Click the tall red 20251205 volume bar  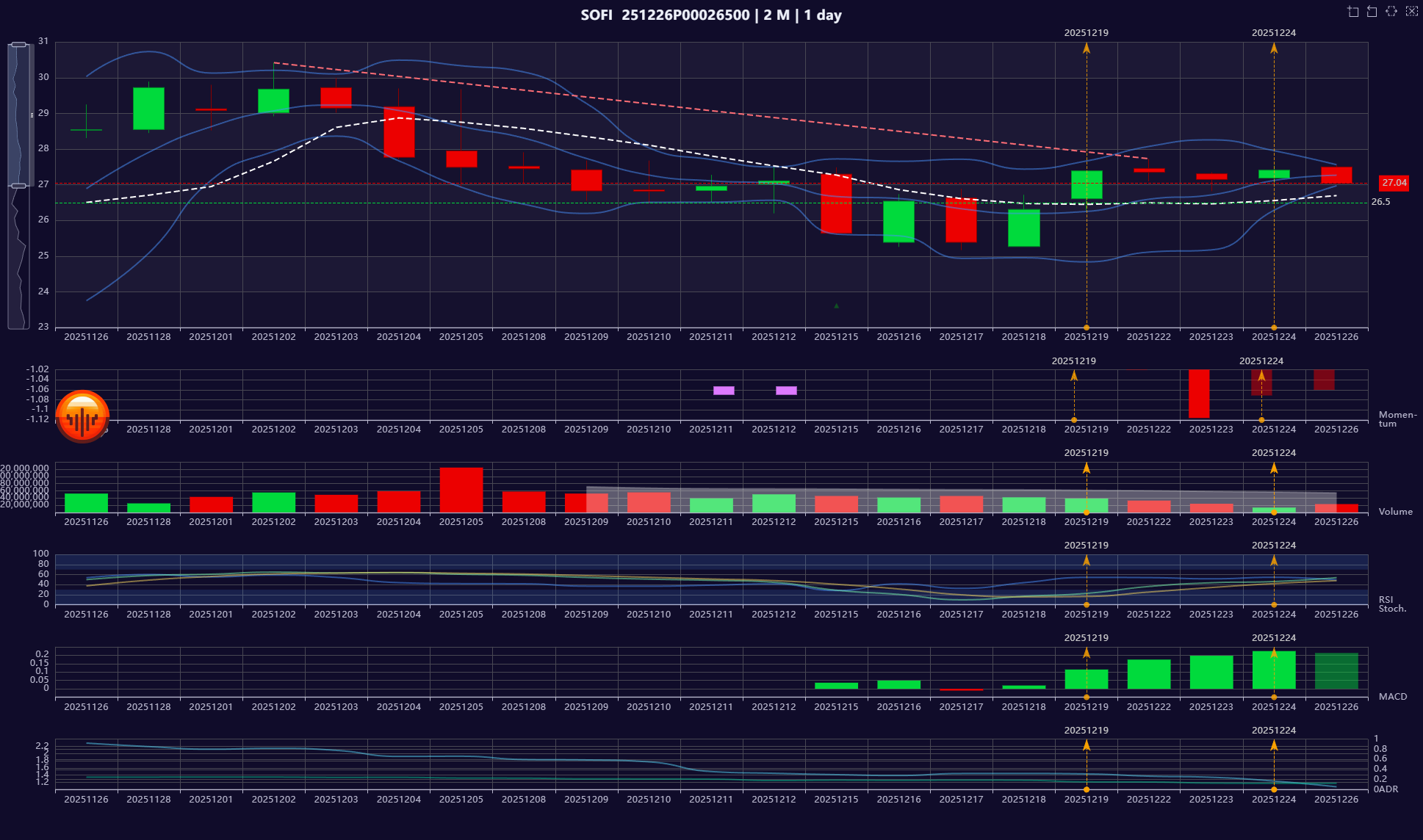pyautogui.click(x=461, y=489)
